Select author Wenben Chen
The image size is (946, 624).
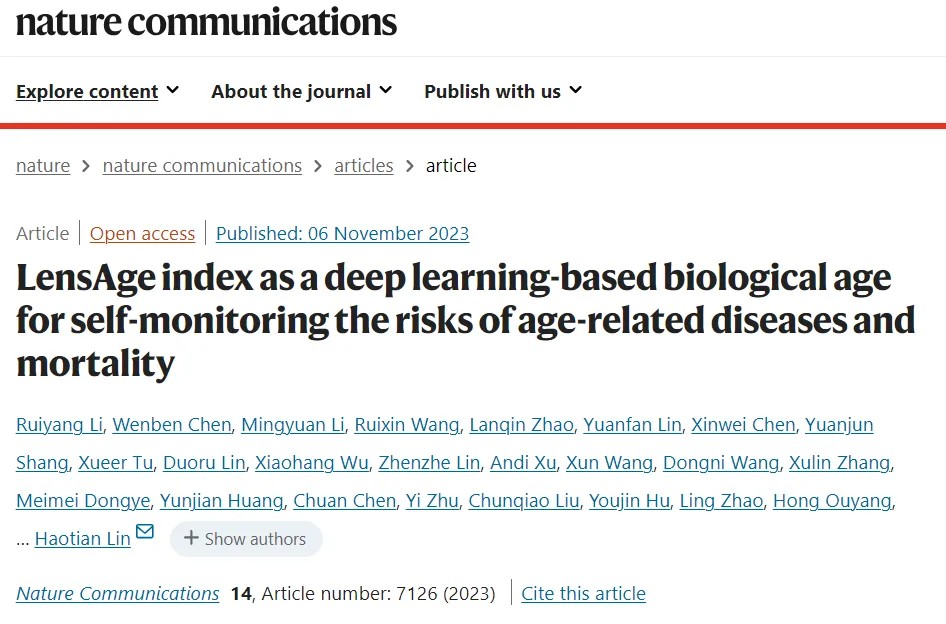click(172, 425)
